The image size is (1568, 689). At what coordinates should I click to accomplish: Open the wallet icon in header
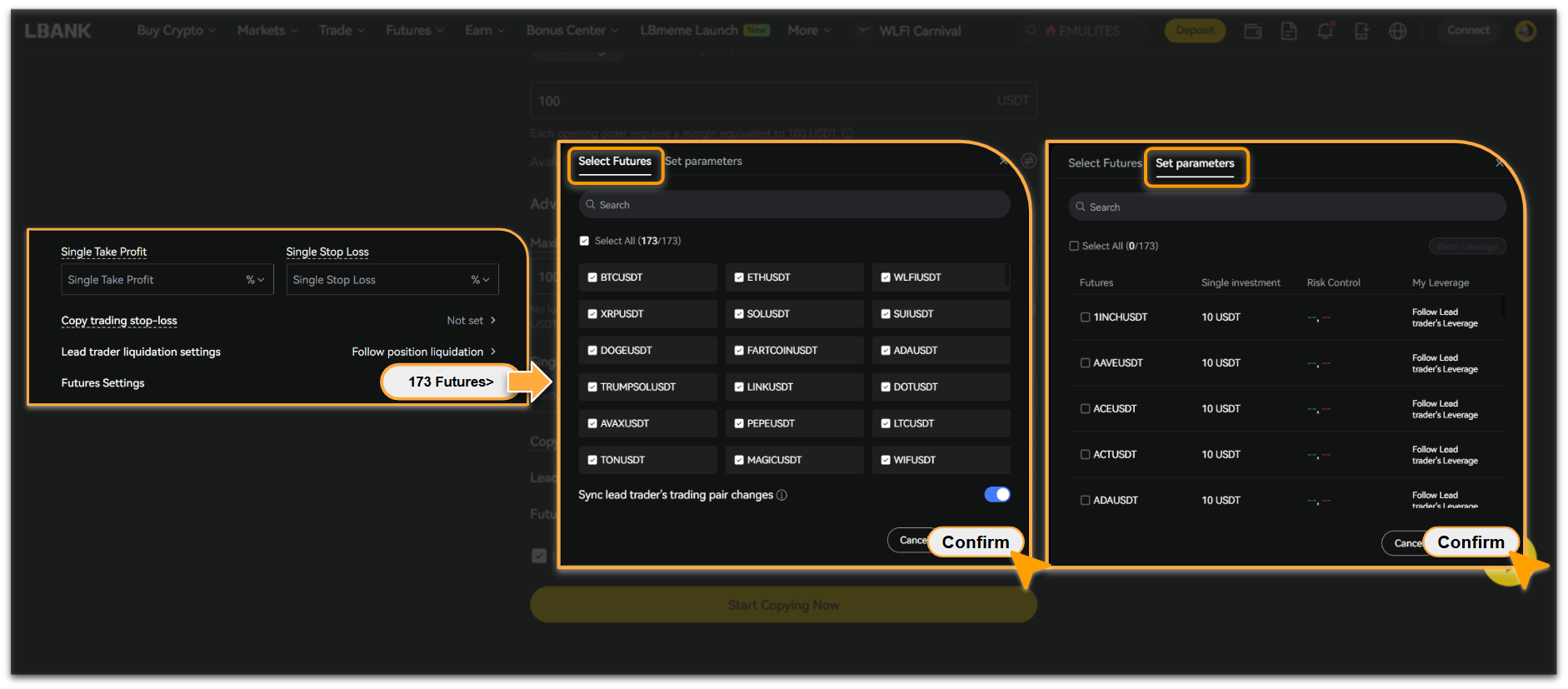point(1252,31)
